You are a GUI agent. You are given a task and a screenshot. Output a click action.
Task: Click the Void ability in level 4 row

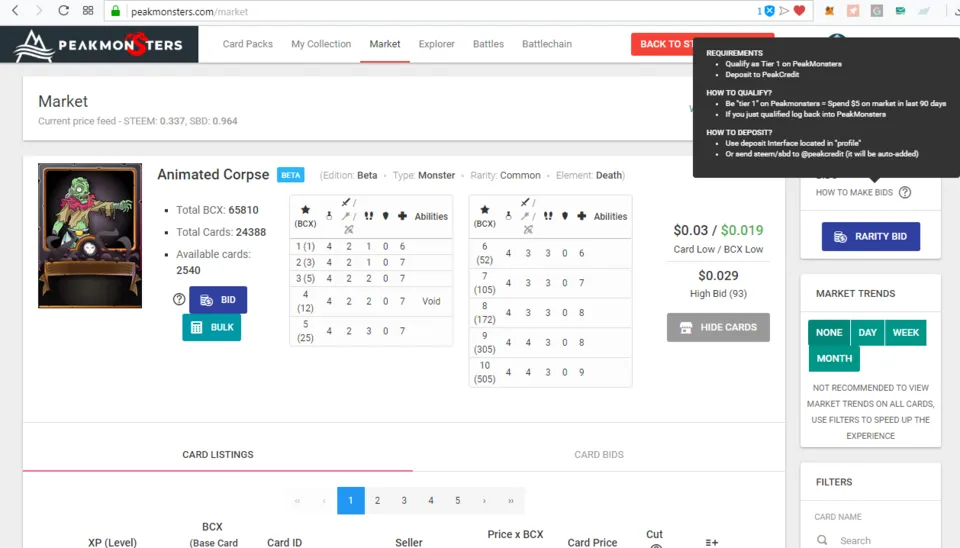point(431,301)
